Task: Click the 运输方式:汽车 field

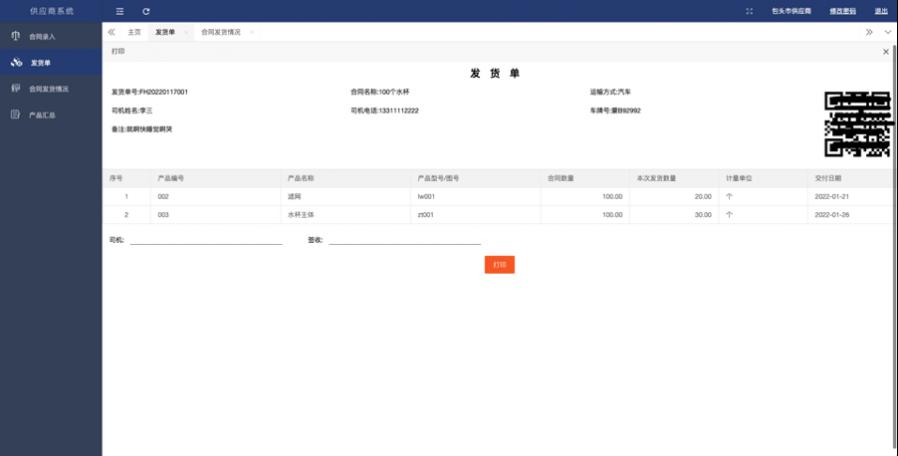Action: pyautogui.click(x=611, y=92)
